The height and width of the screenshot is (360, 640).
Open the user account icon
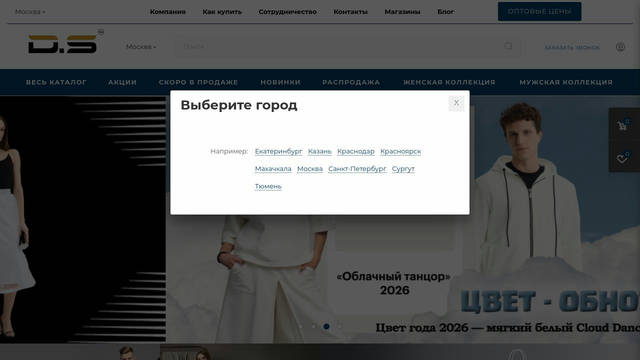620,47
